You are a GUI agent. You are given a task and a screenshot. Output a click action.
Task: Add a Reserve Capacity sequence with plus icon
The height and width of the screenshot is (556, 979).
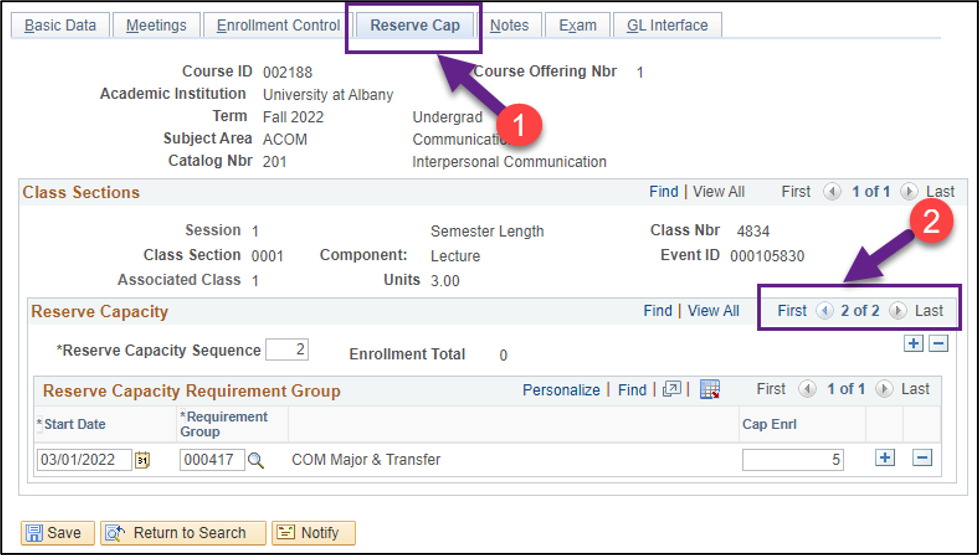click(912, 344)
